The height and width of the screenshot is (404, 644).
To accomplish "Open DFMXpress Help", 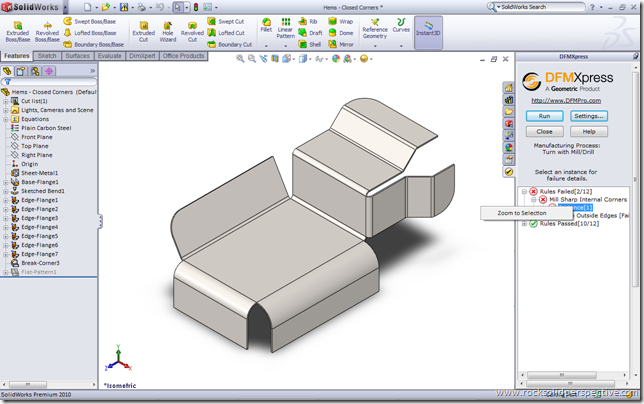I will pos(589,132).
